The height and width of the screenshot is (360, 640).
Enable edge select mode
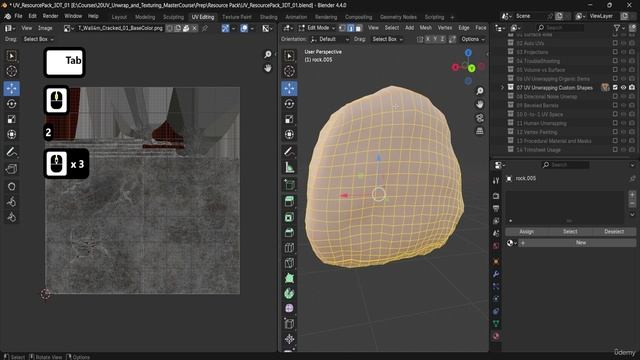pyautogui.click(x=350, y=28)
